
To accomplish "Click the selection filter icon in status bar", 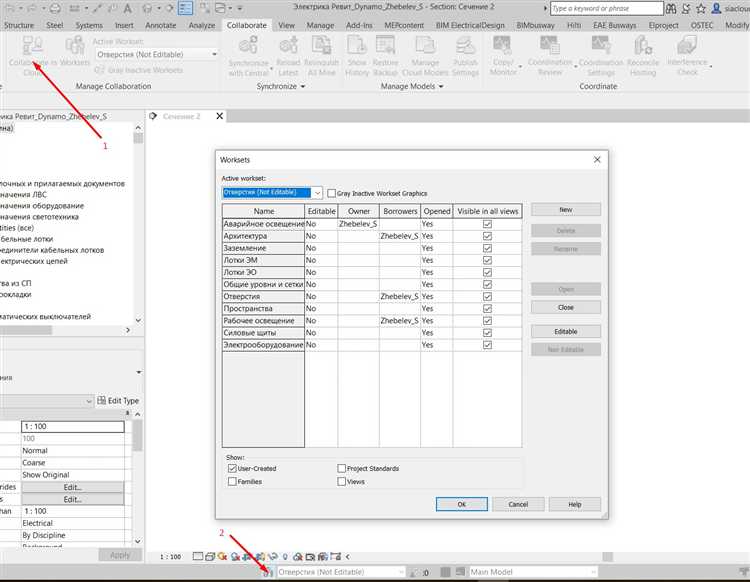I will click(x=744, y=572).
